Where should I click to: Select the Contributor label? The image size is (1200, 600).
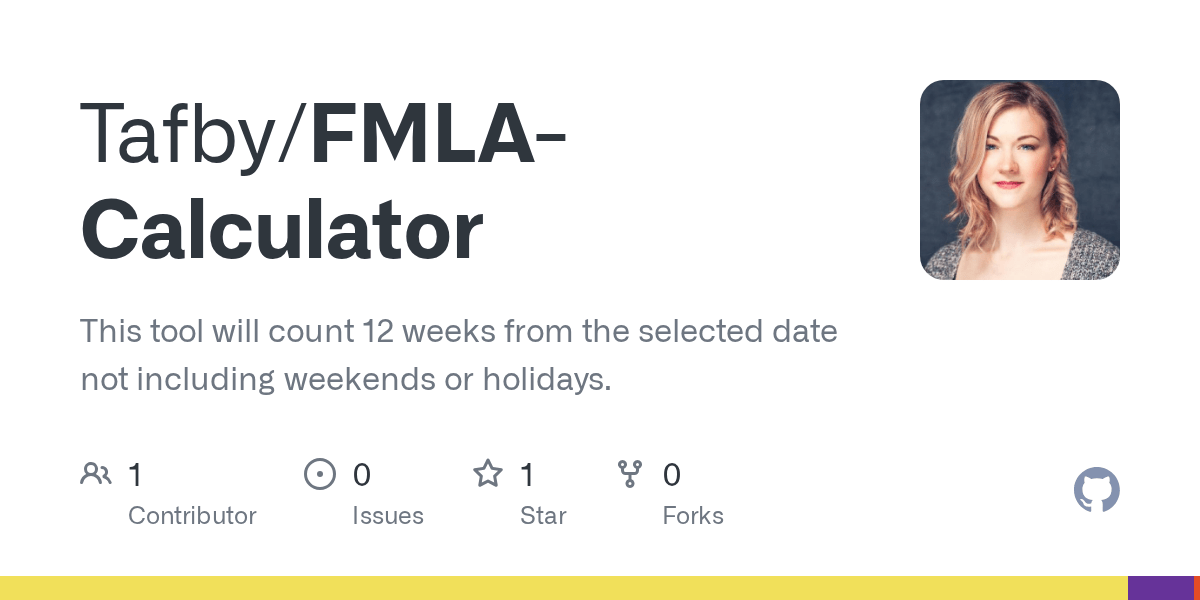[192, 516]
